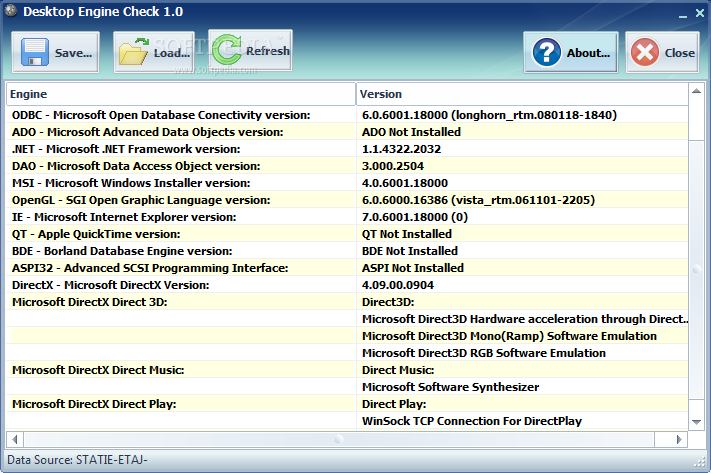This screenshot has height=473, width=711.
Task: Click version value 4.09.00.0904
Action: [x=398, y=285]
